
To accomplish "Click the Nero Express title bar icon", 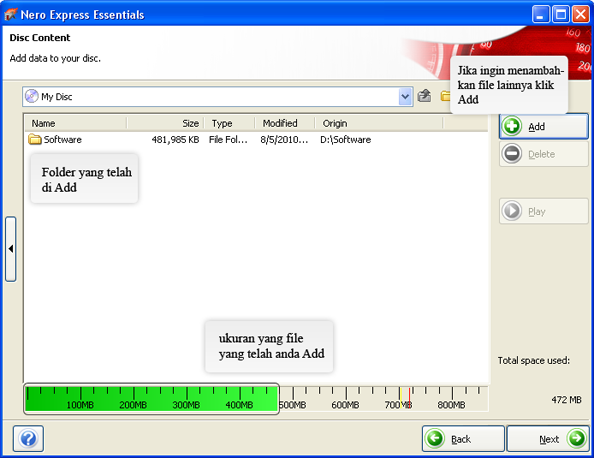I will coord(11,14).
